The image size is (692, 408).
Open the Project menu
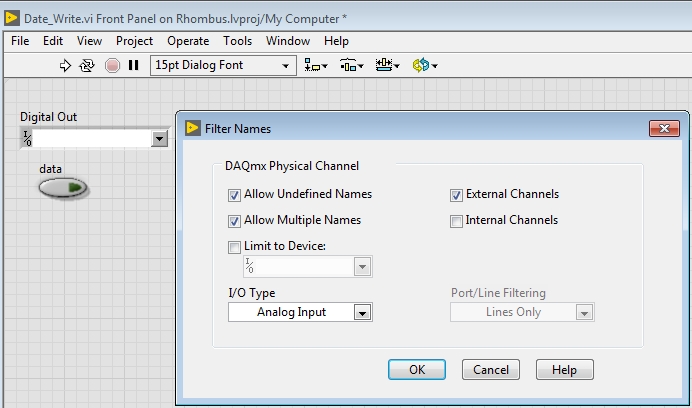135,41
